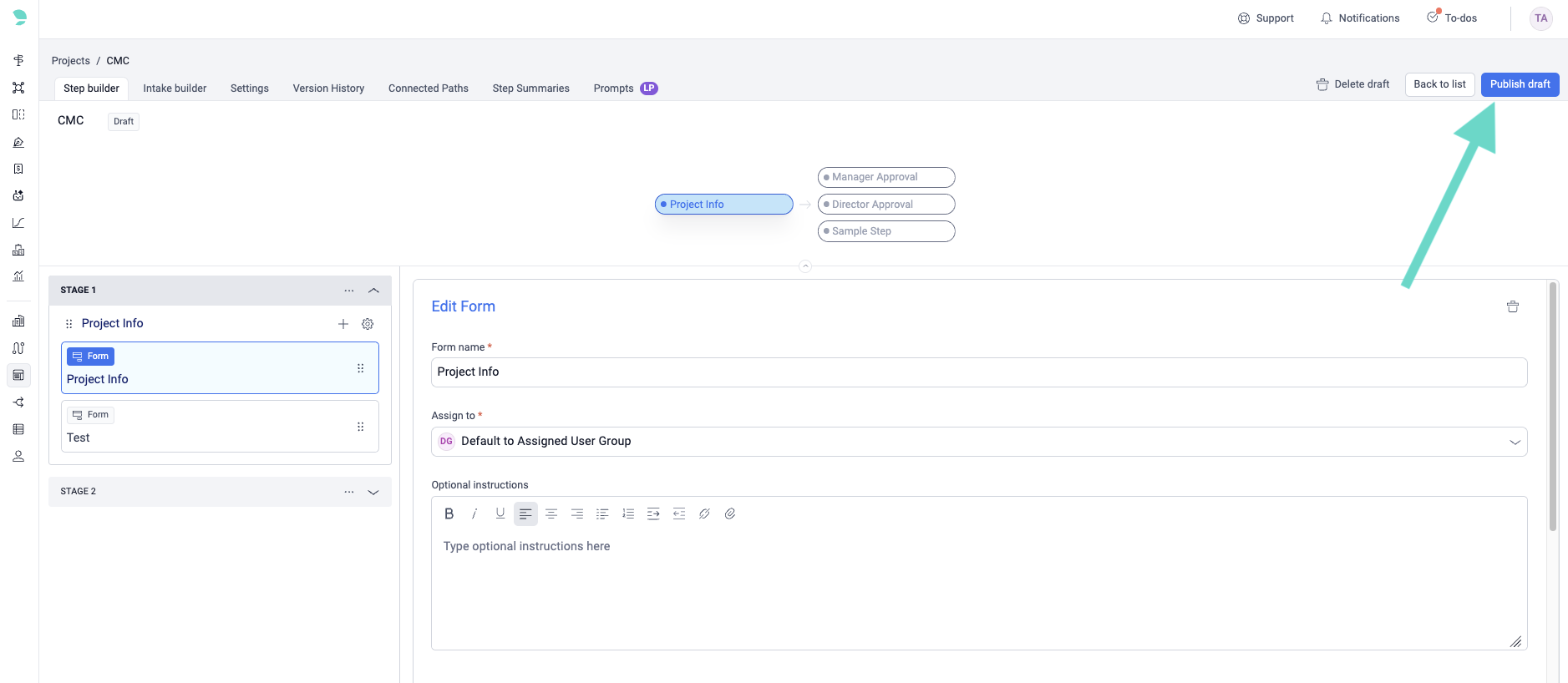
Task: Add item with plus icon in Project Info
Action: tap(343, 324)
